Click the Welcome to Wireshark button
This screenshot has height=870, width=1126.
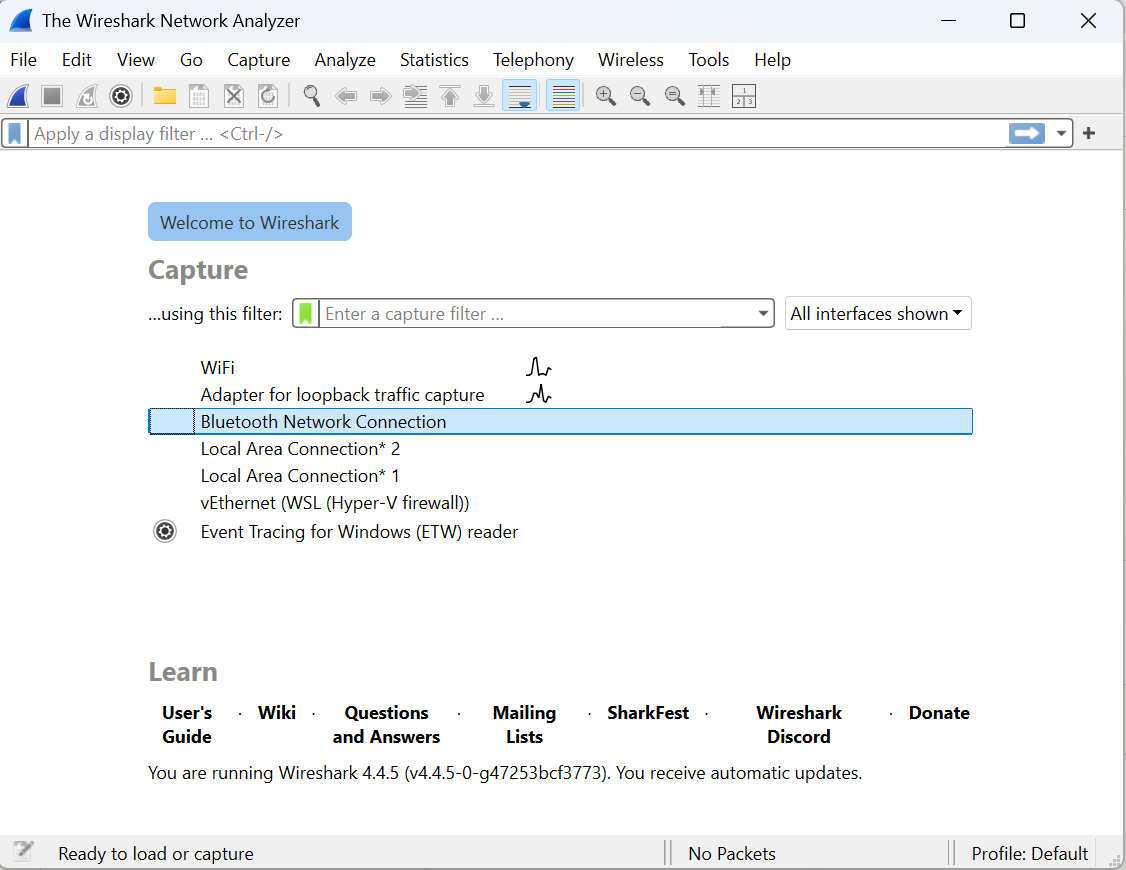(250, 223)
